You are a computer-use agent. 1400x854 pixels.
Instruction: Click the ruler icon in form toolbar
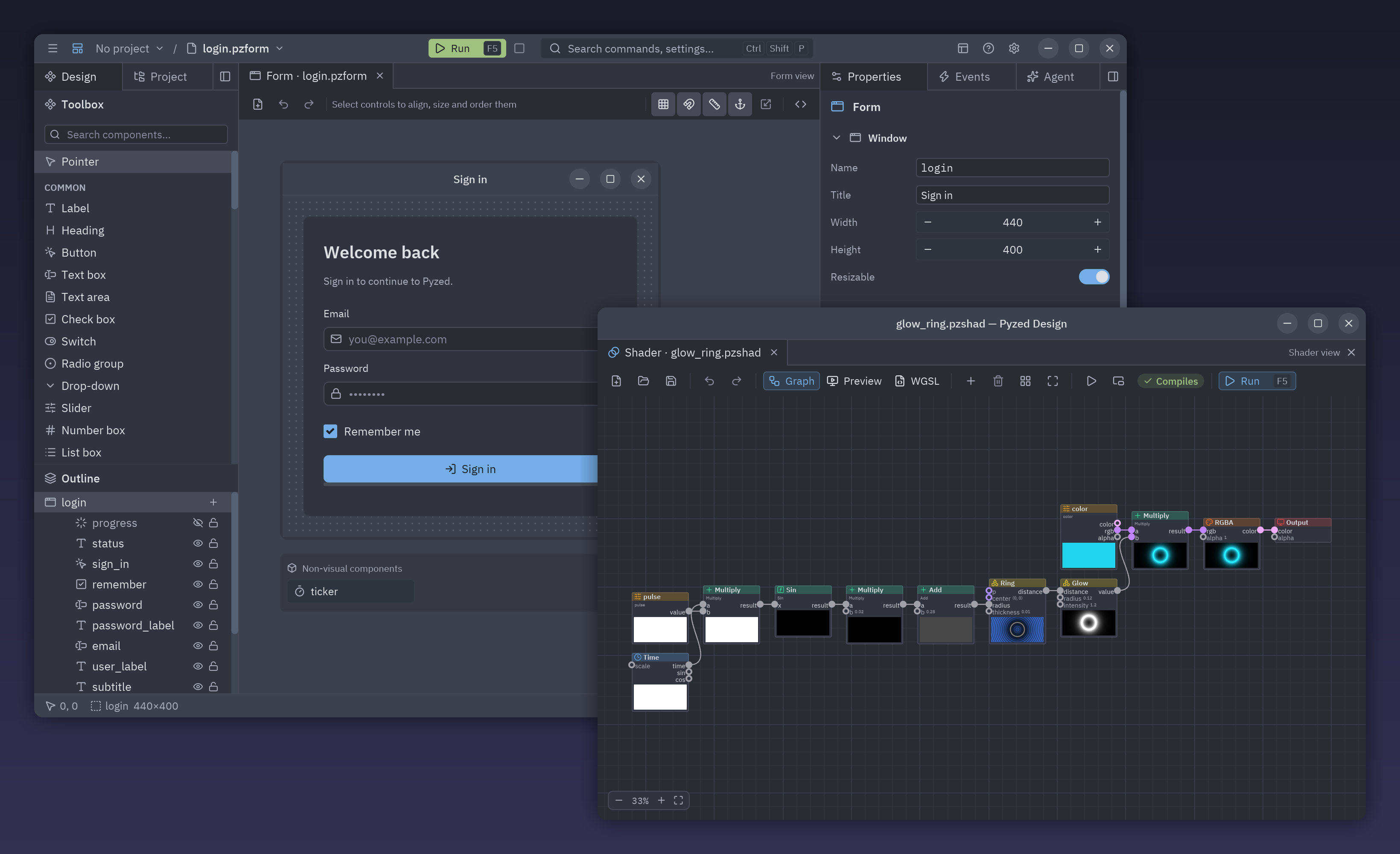[714, 104]
